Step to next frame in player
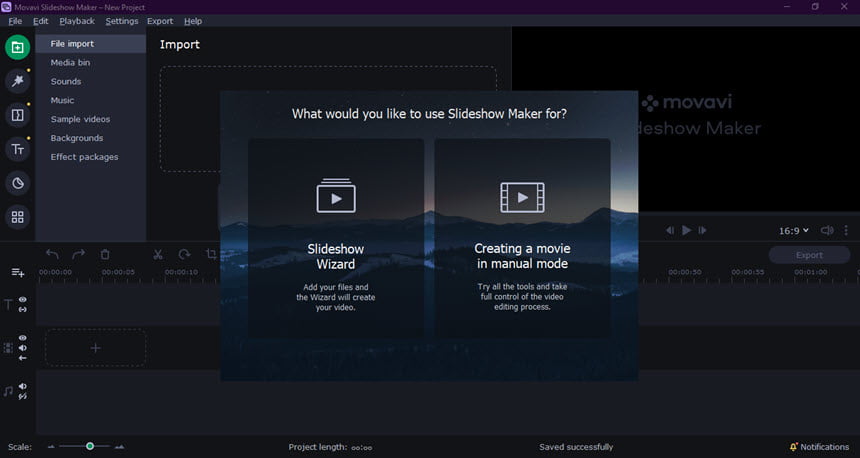 click(703, 230)
